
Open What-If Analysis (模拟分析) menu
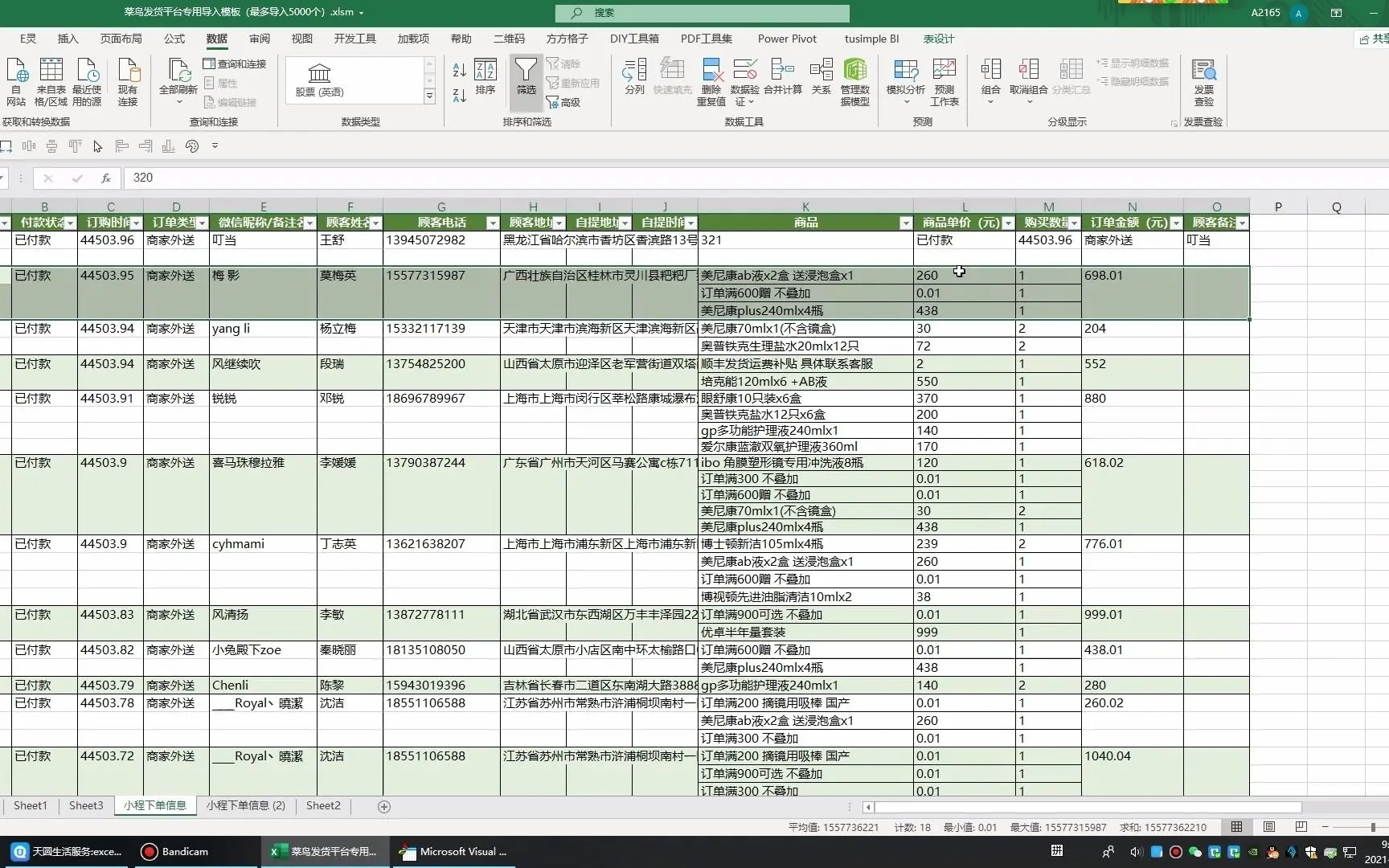906,82
